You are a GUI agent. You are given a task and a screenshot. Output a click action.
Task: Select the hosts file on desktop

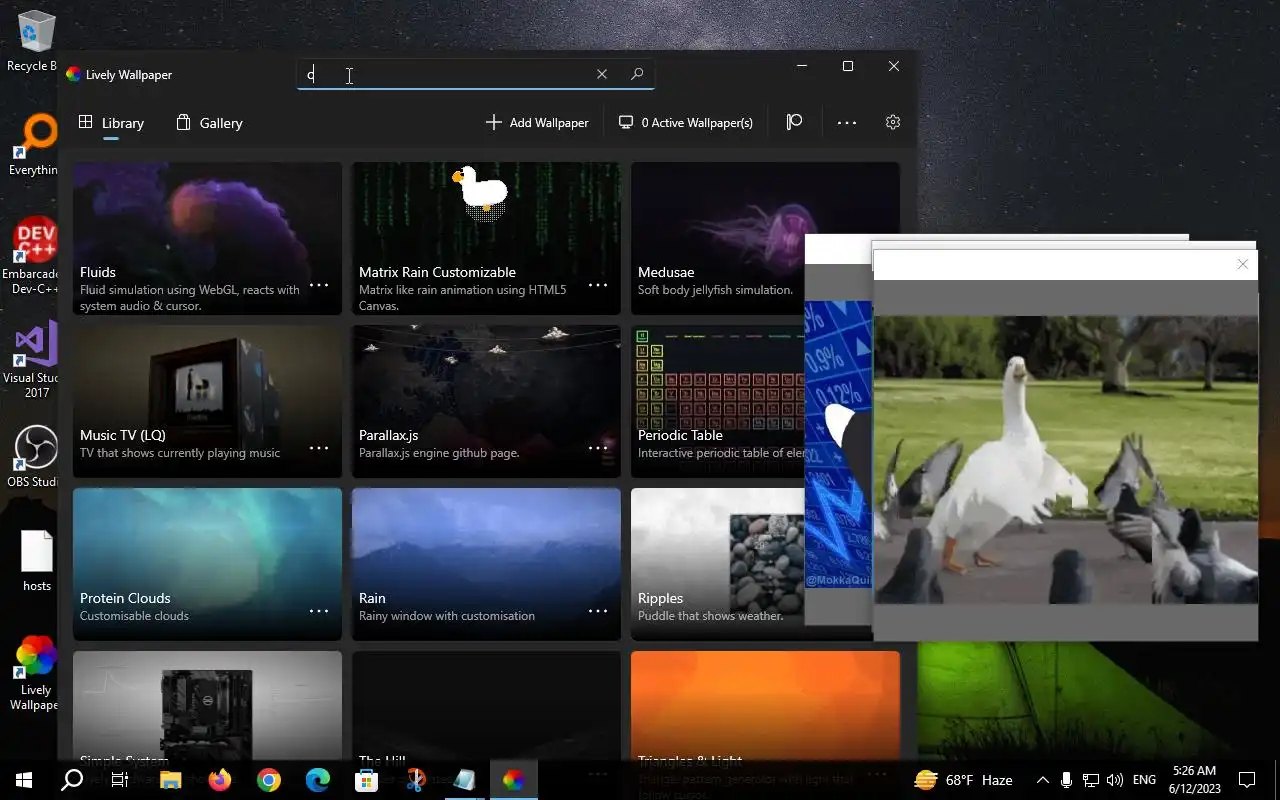point(36,561)
